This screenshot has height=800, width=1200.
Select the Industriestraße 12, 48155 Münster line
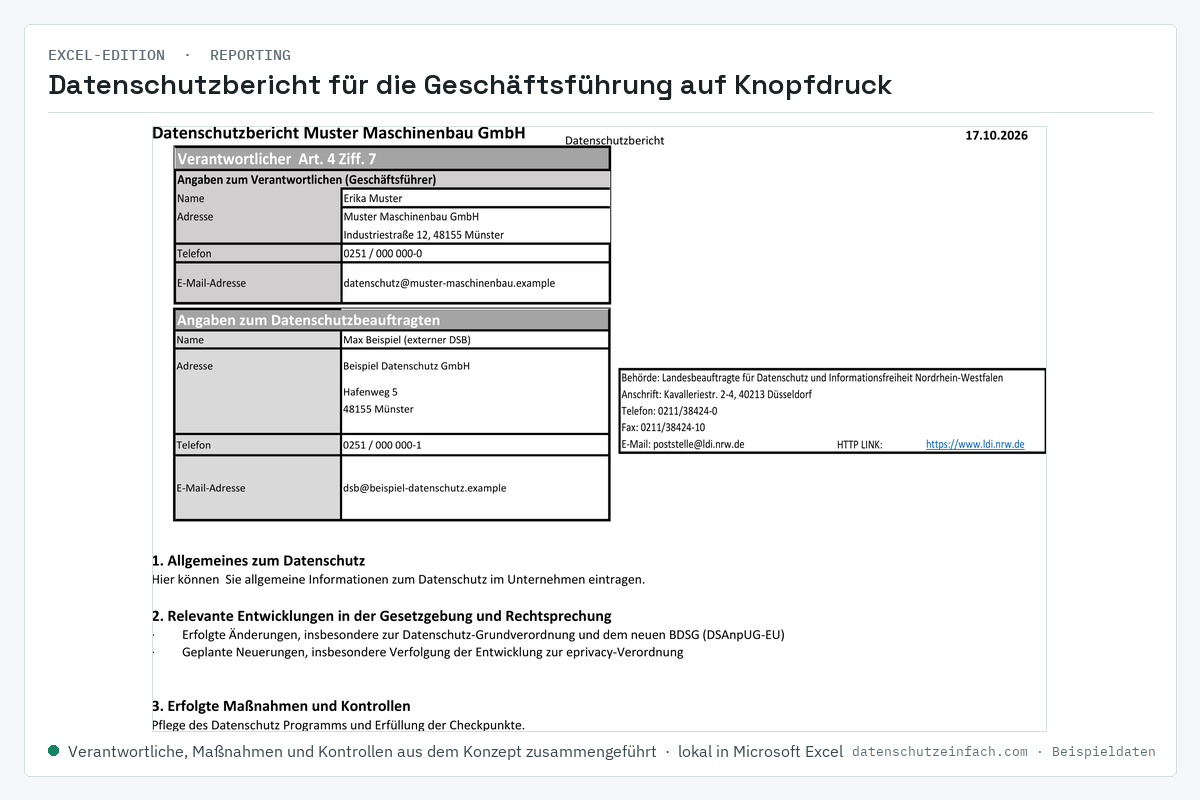423,235
